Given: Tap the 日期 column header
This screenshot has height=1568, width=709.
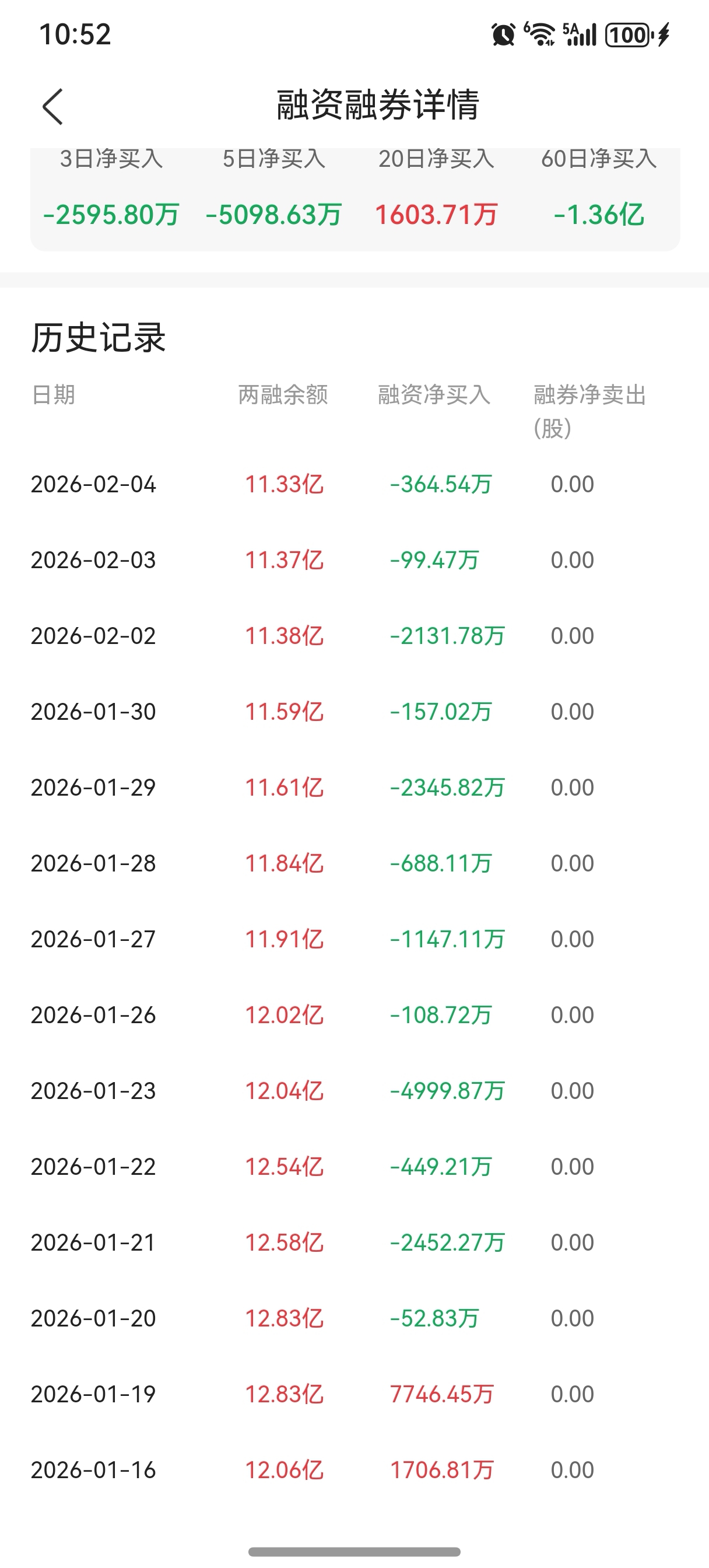Looking at the screenshot, I should click(x=54, y=395).
